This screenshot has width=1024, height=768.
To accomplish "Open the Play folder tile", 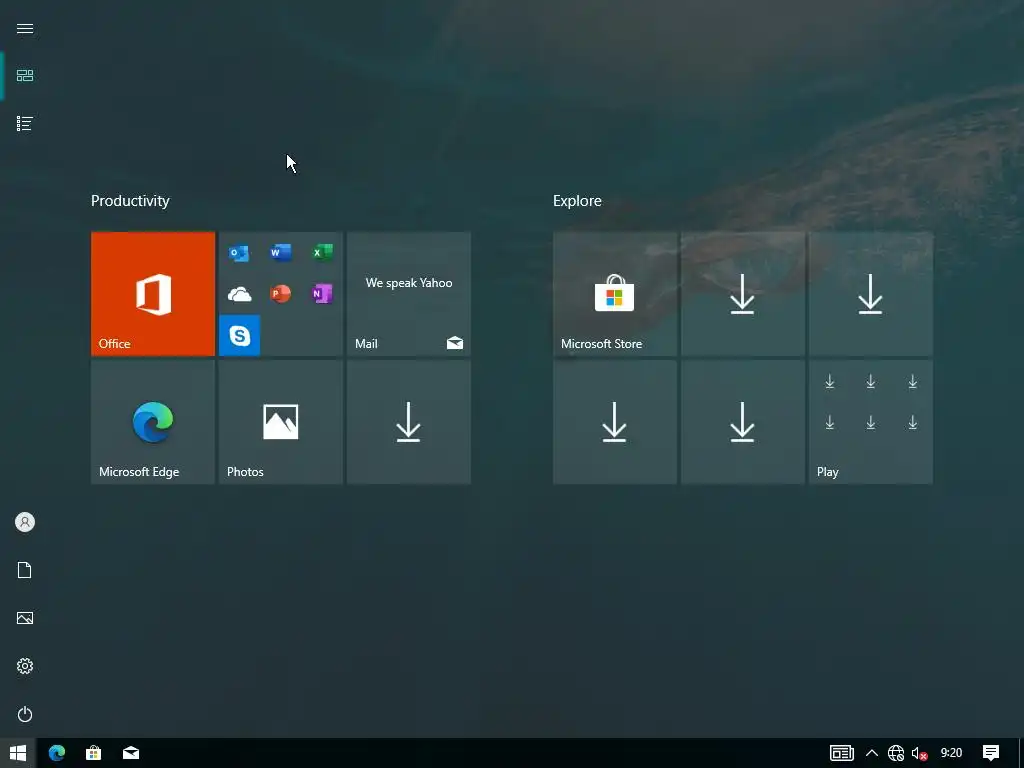I will point(871,422).
